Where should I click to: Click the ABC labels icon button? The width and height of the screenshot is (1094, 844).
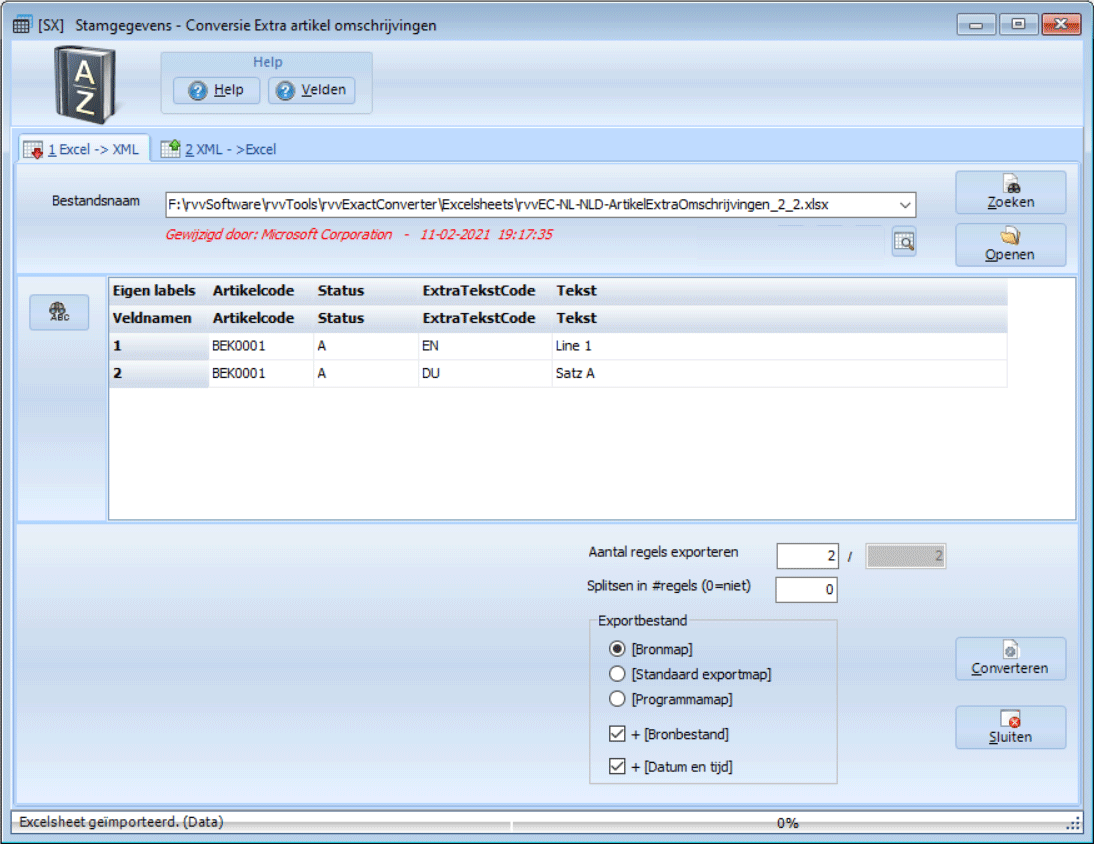click(x=59, y=312)
